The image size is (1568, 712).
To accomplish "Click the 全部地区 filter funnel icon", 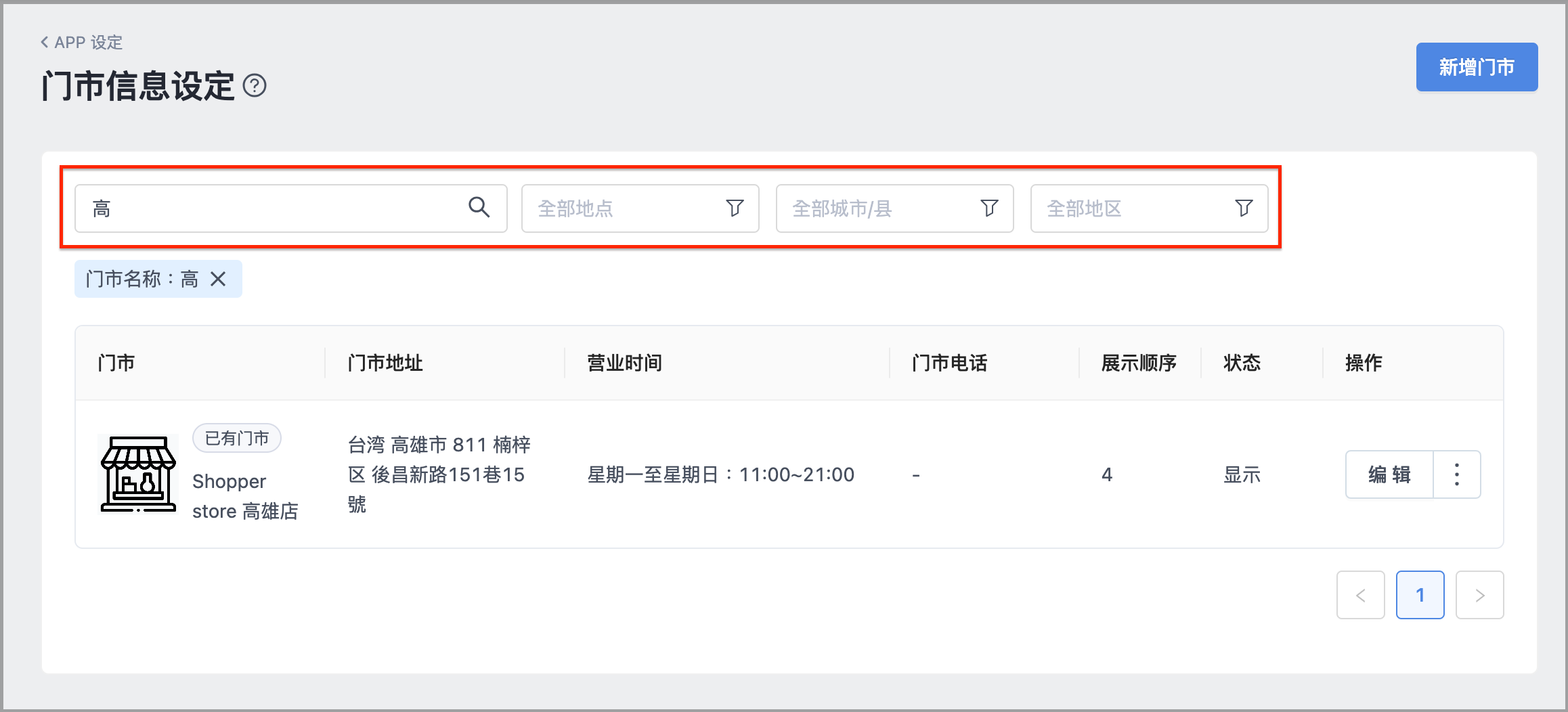I will (1244, 208).
